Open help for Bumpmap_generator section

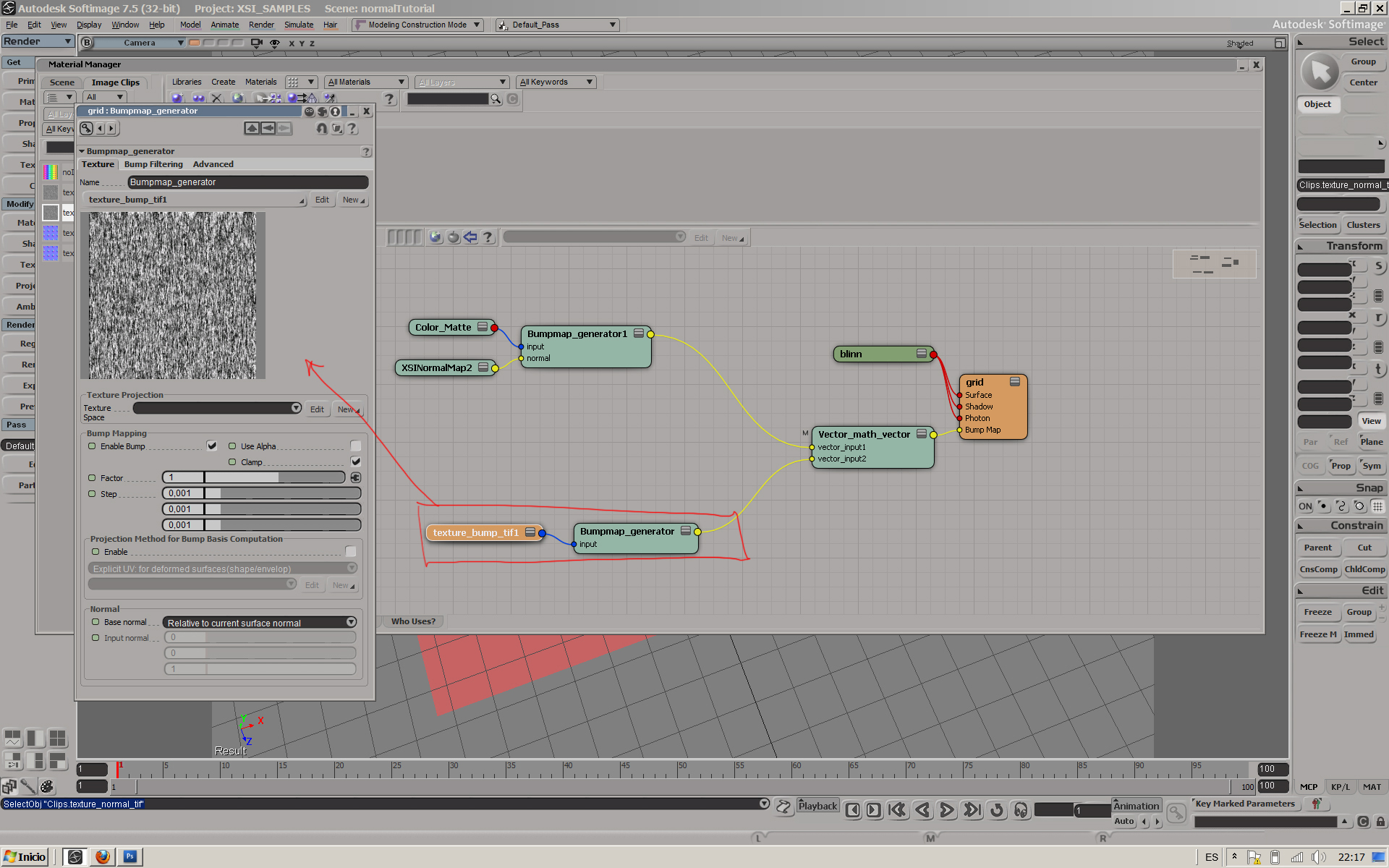click(366, 152)
